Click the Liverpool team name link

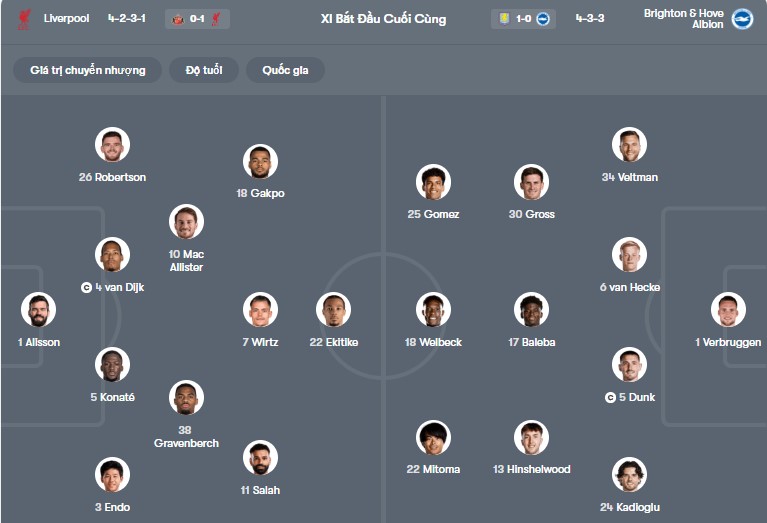66,19
